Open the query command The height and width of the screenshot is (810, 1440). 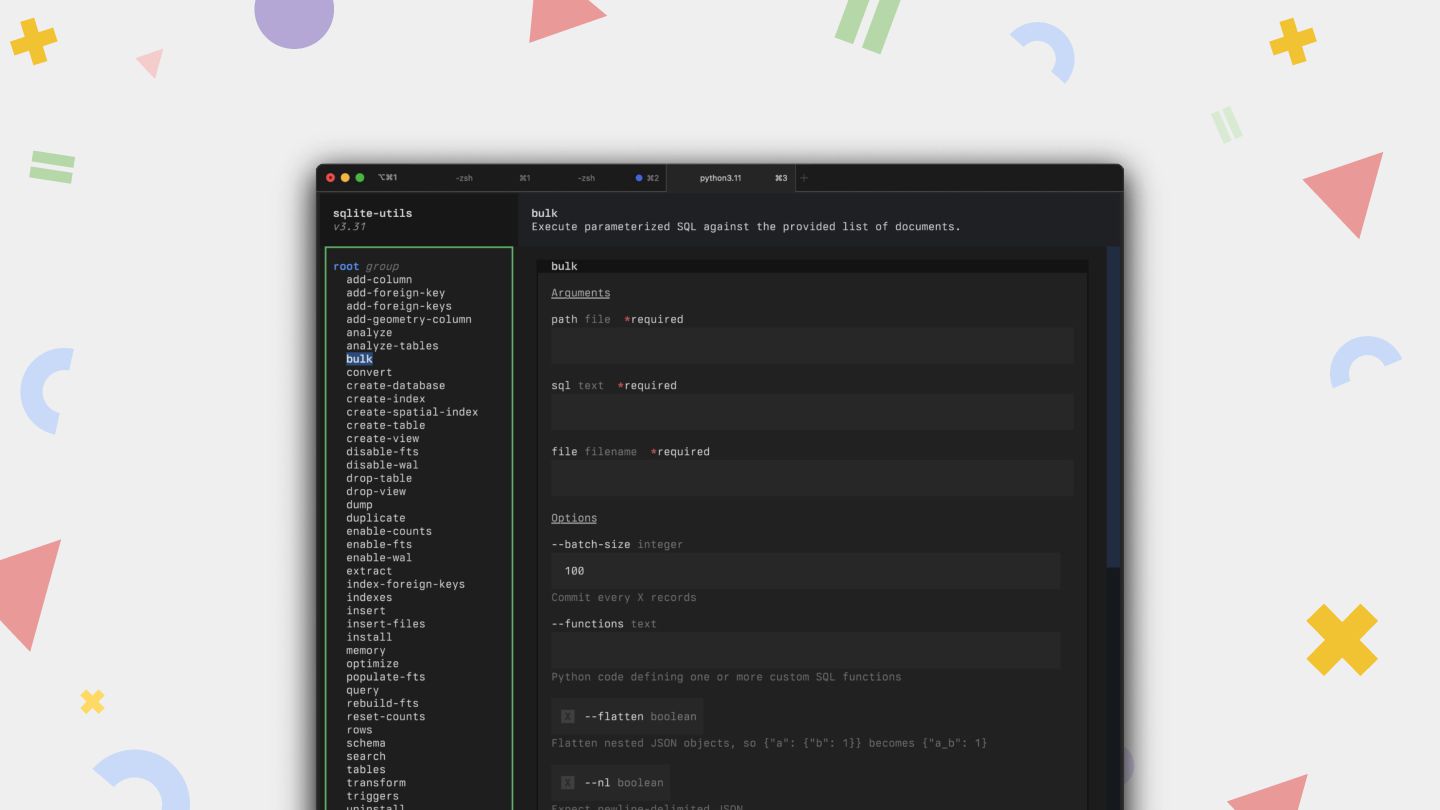363,690
